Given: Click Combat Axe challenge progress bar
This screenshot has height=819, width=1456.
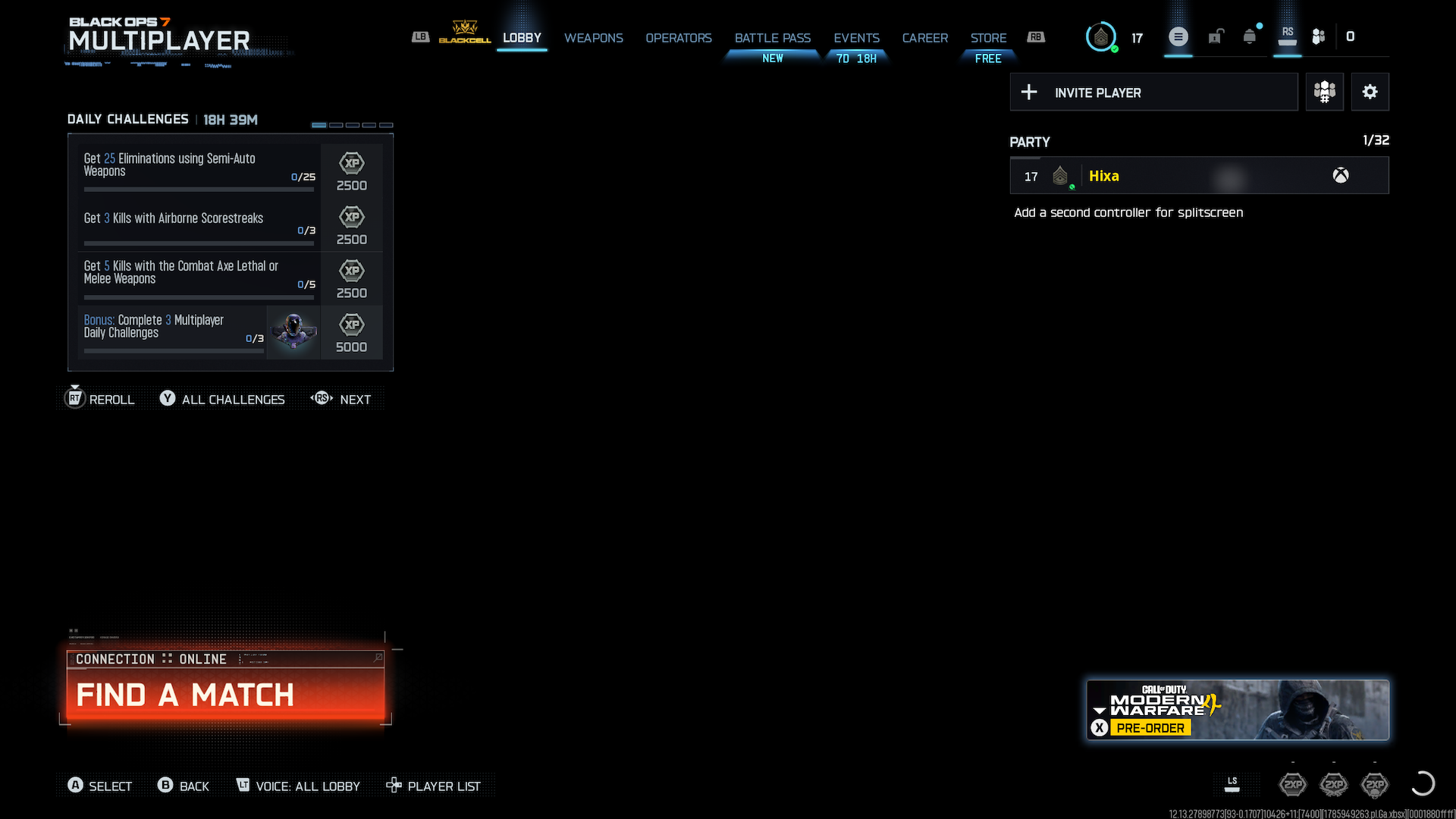Looking at the screenshot, I should [x=199, y=297].
